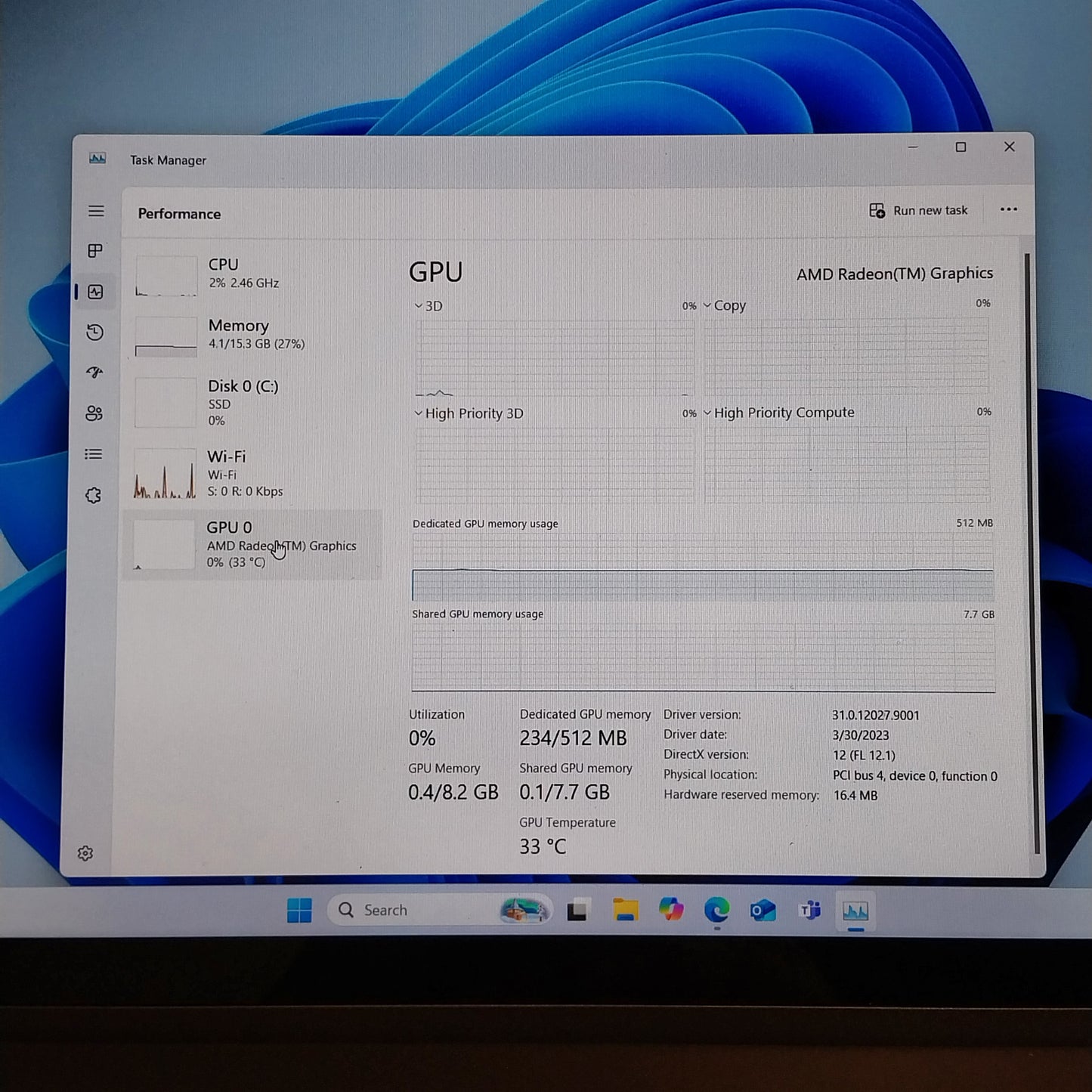This screenshot has height=1092, width=1092.
Task: Maximize the Task Manager window
Action: point(961,147)
